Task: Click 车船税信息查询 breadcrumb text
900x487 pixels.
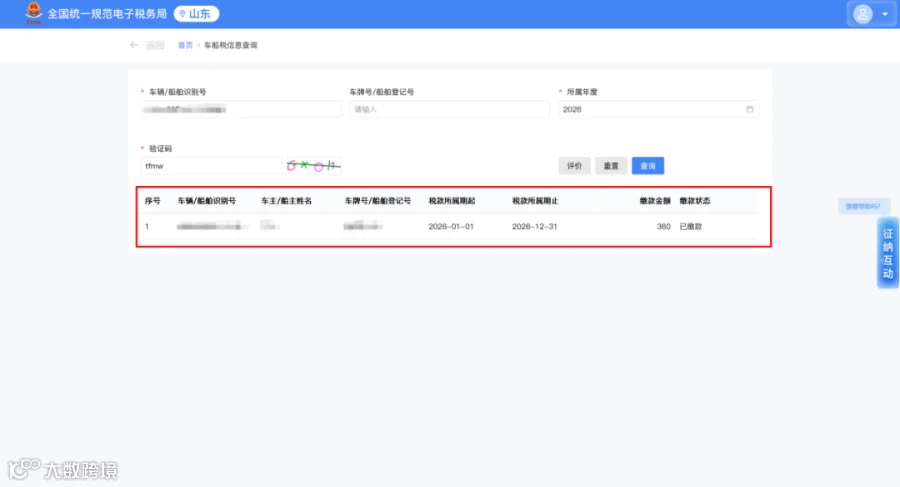Action: [231, 45]
